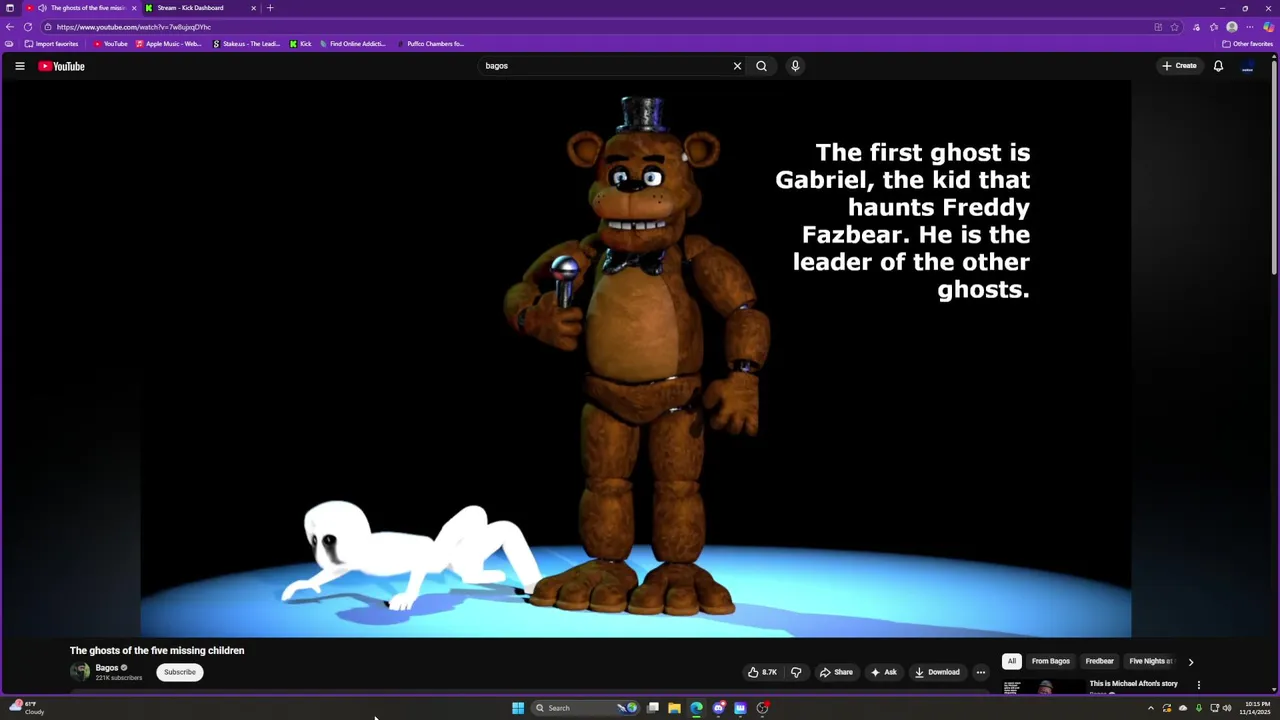The image size is (1280, 720).
Task: Open the YouTube bookmark
Action: click(x=111, y=44)
